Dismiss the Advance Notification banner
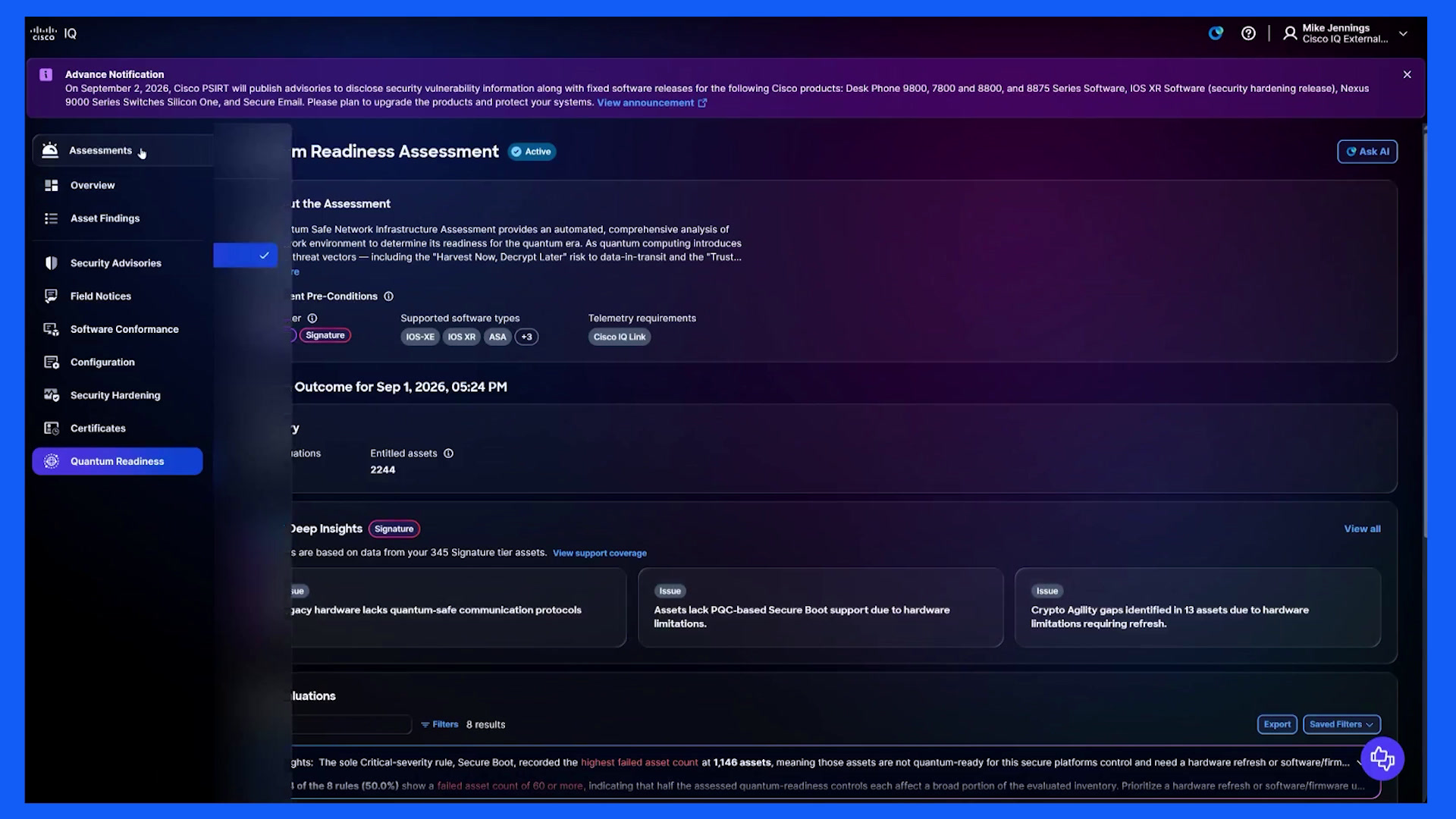Image resolution: width=1456 pixels, height=819 pixels. click(1407, 74)
